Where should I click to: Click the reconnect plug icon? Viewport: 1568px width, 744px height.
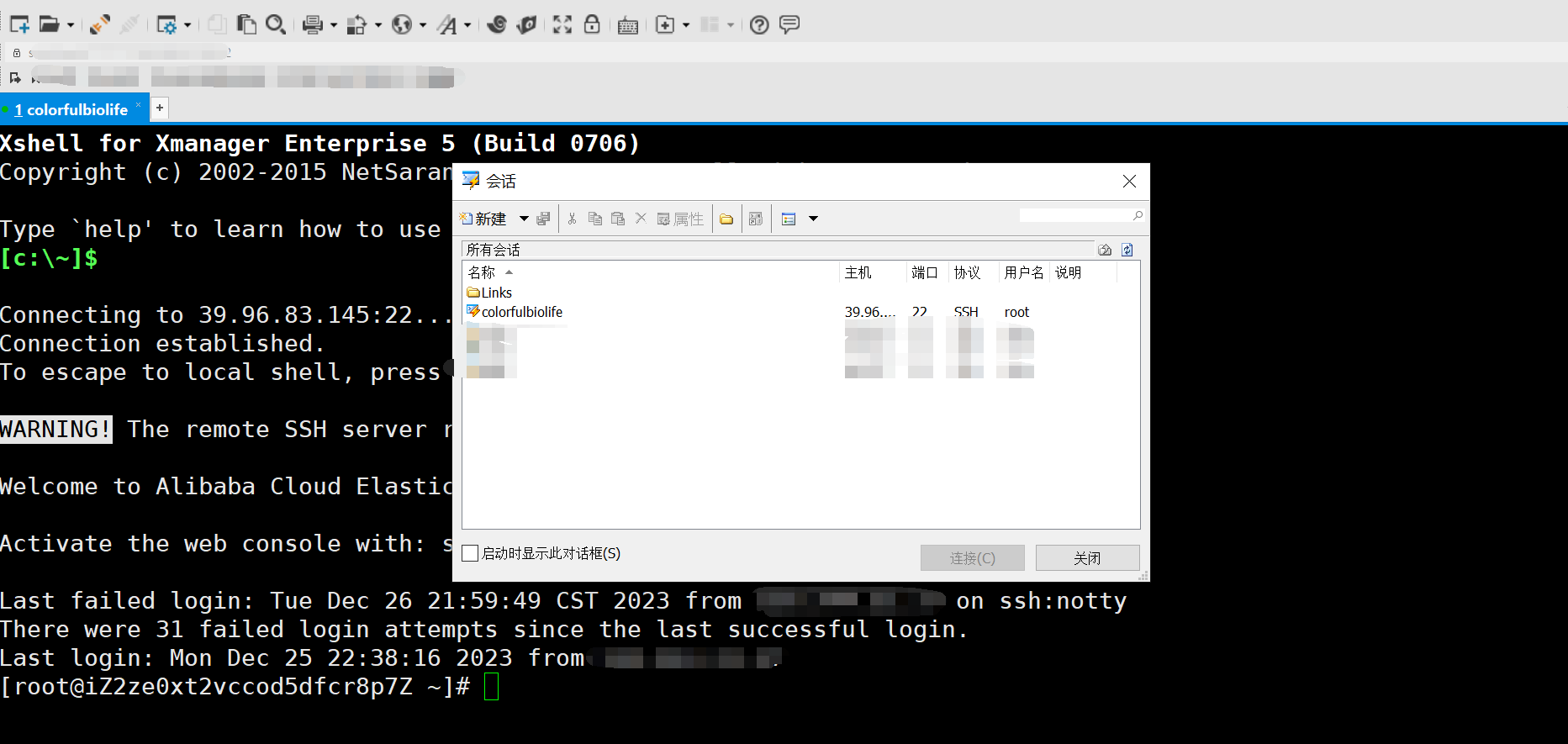click(x=99, y=24)
